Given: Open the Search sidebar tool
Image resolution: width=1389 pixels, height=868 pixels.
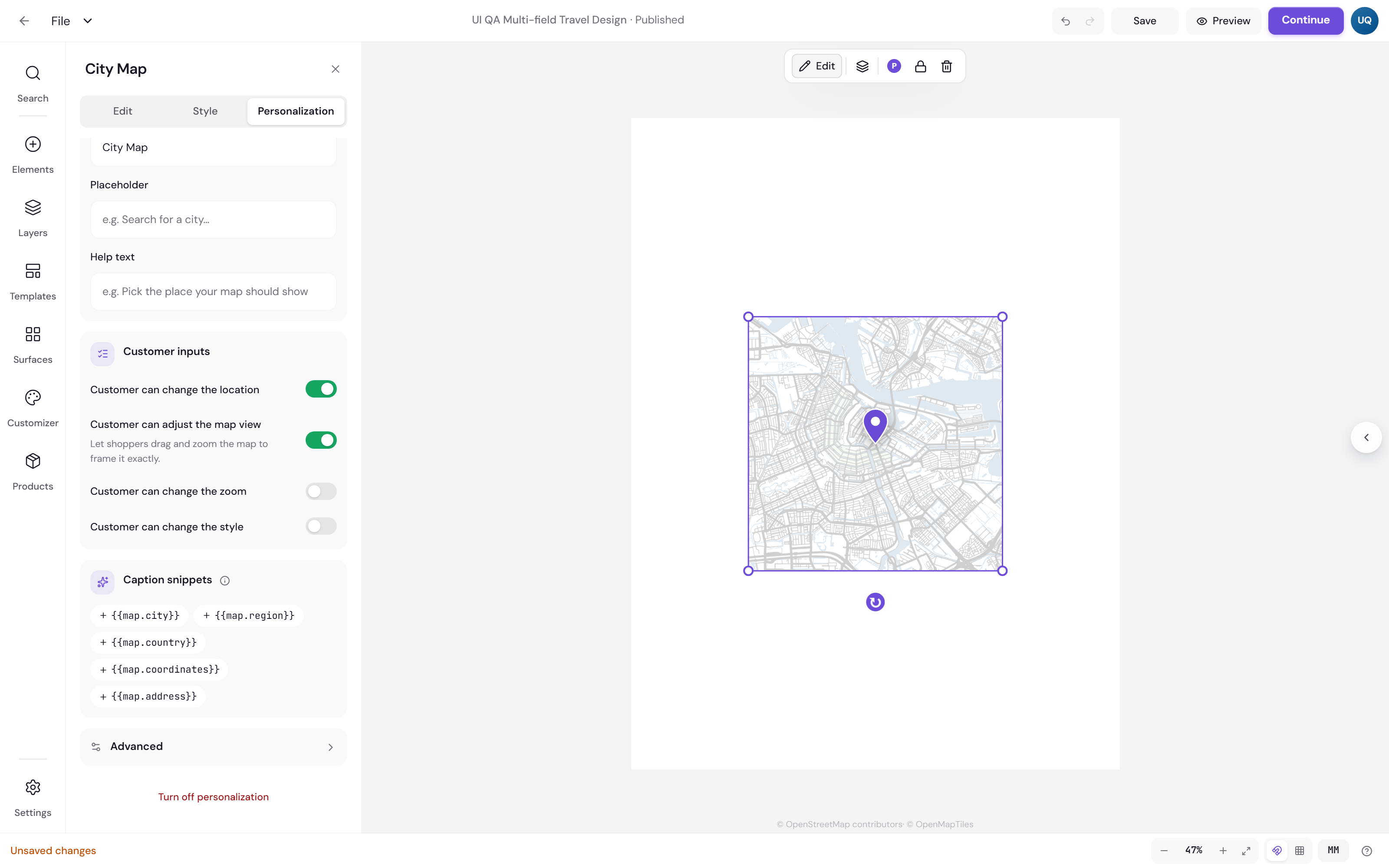Looking at the screenshot, I should (33, 84).
